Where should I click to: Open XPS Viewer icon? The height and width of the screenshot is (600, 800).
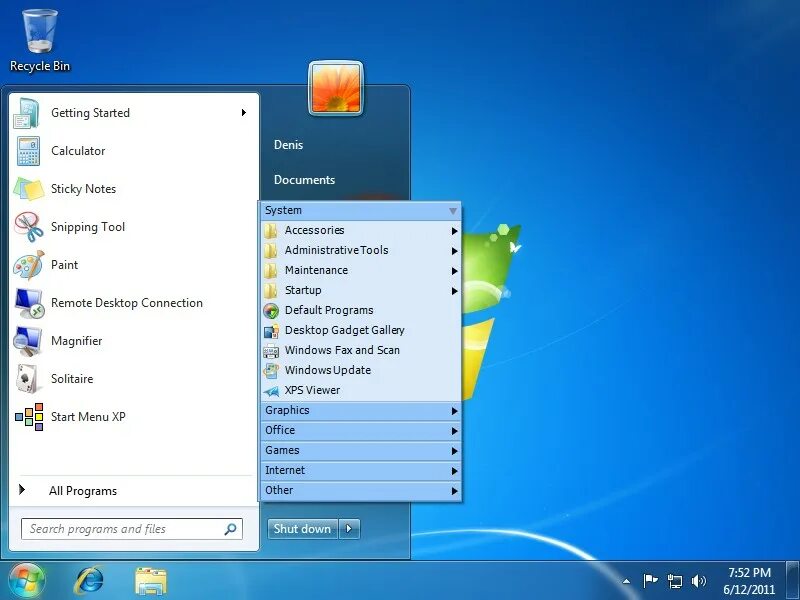(271, 391)
